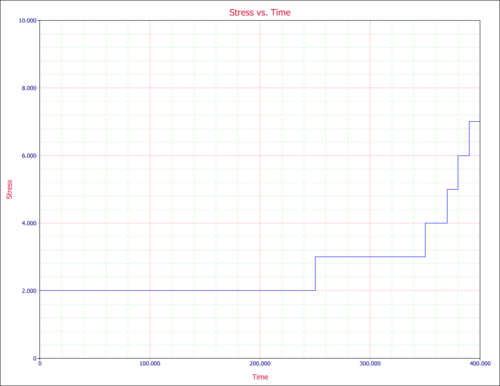Click the 'Stress vs. Time' chart title

click(x=260, y=12)
